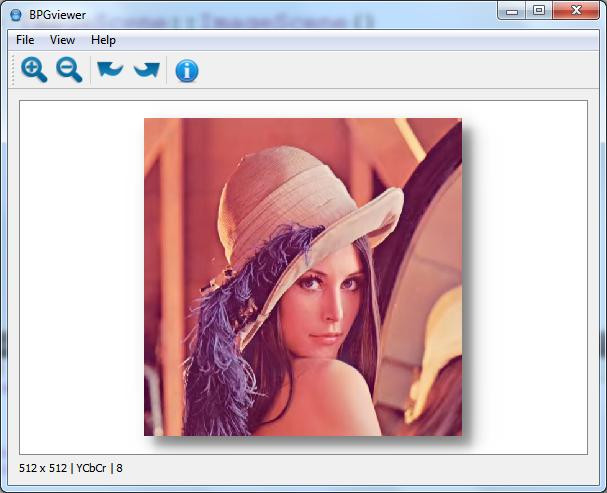Maximize the BPGviewer window
Image resolution: width=607 pixels, height=493 pixels.
tap(539, 10)
